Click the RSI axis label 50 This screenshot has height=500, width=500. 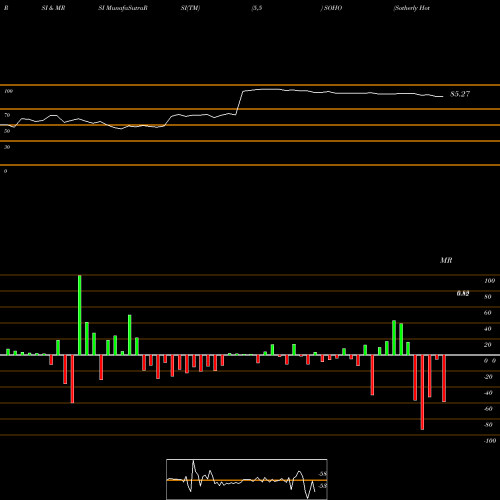click(7, 131)
